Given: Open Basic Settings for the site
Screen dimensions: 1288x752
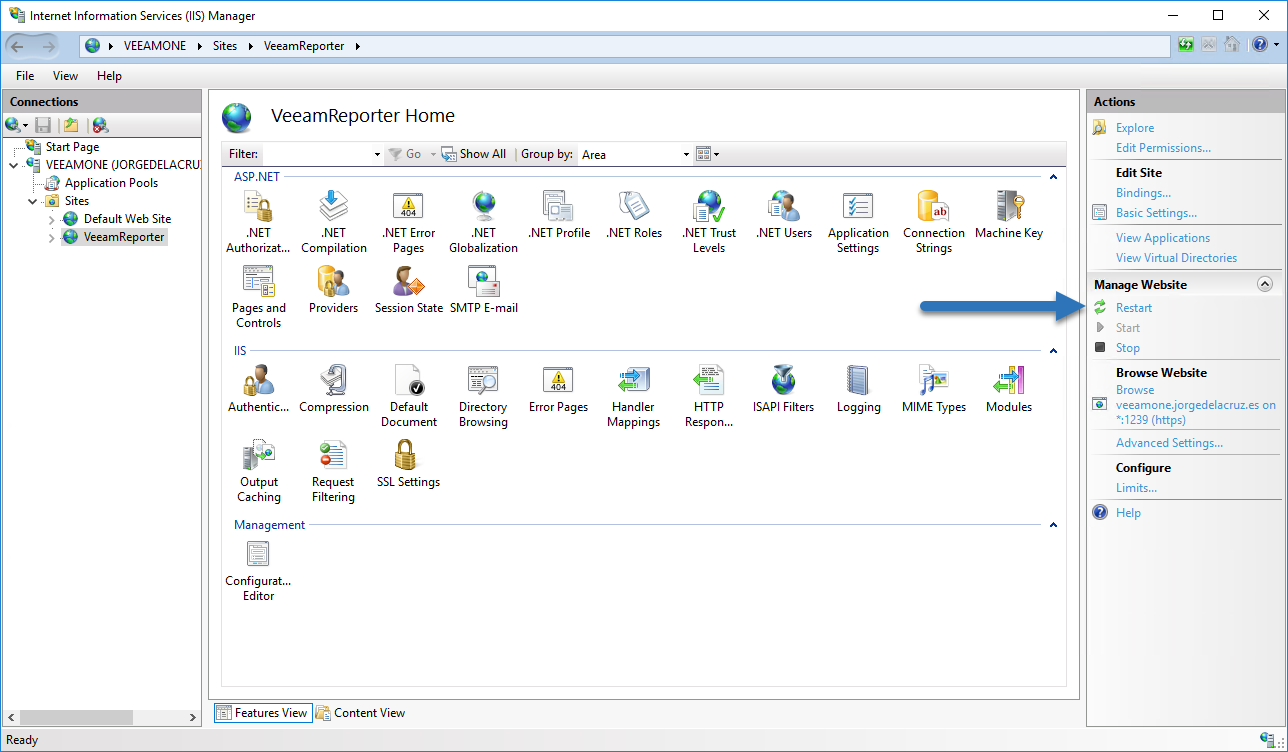Looking at the screenshot, I should tap(1156, 213).
